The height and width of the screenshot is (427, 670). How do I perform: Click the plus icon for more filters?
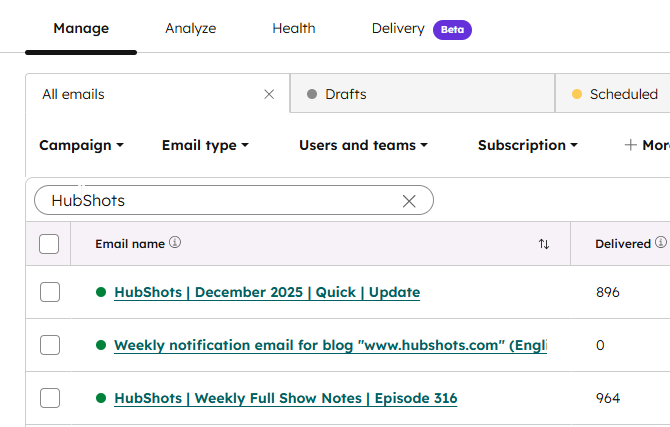630,145
